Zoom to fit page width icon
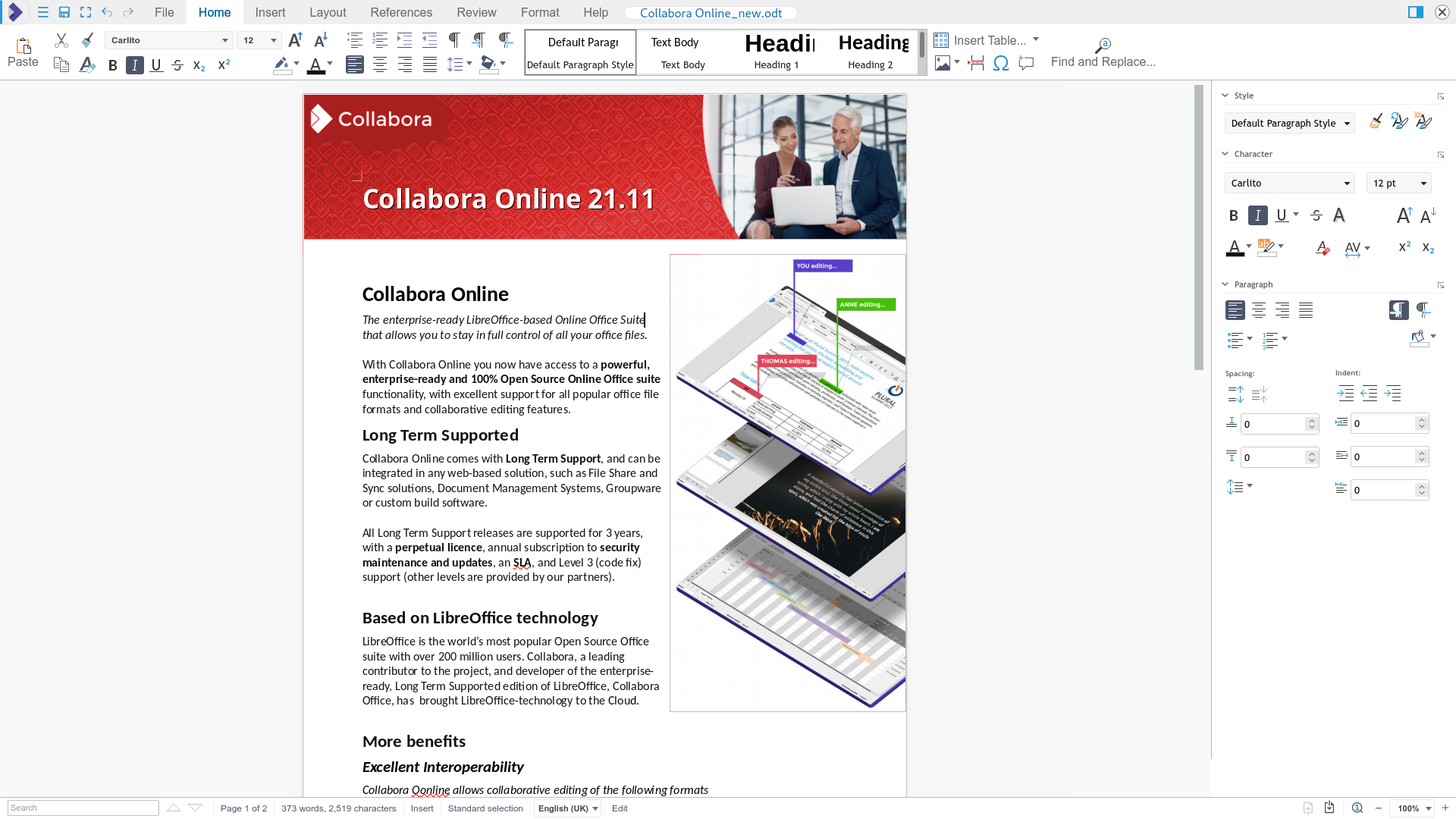 1357,808
